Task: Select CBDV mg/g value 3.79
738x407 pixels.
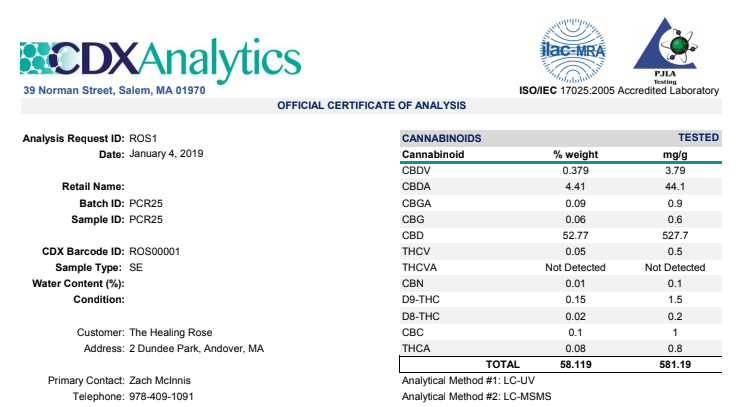Action: click(x=675, y=170)
